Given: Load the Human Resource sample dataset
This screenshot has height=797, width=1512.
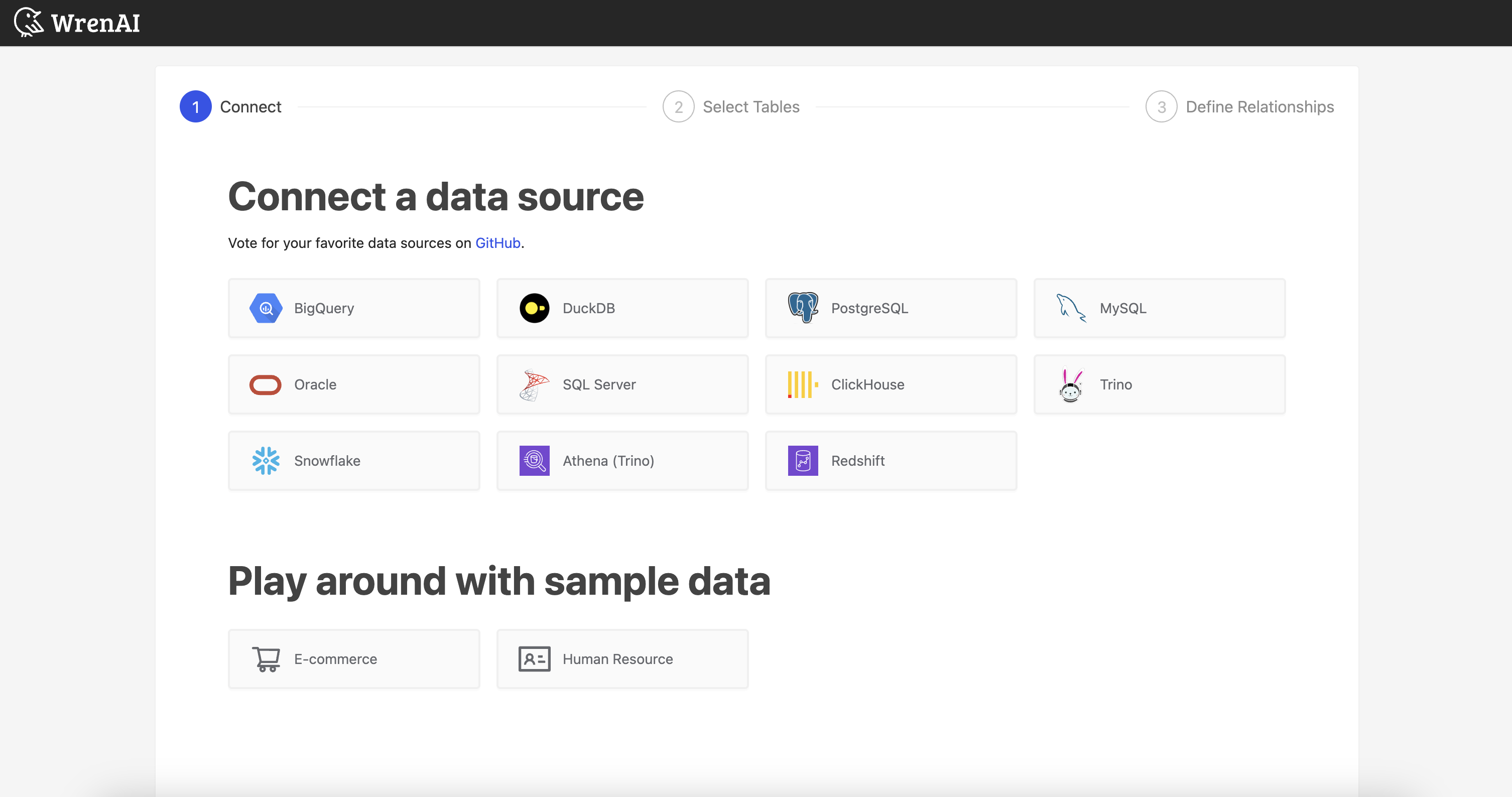Looking at the screenshot, I should pos(622,659).
